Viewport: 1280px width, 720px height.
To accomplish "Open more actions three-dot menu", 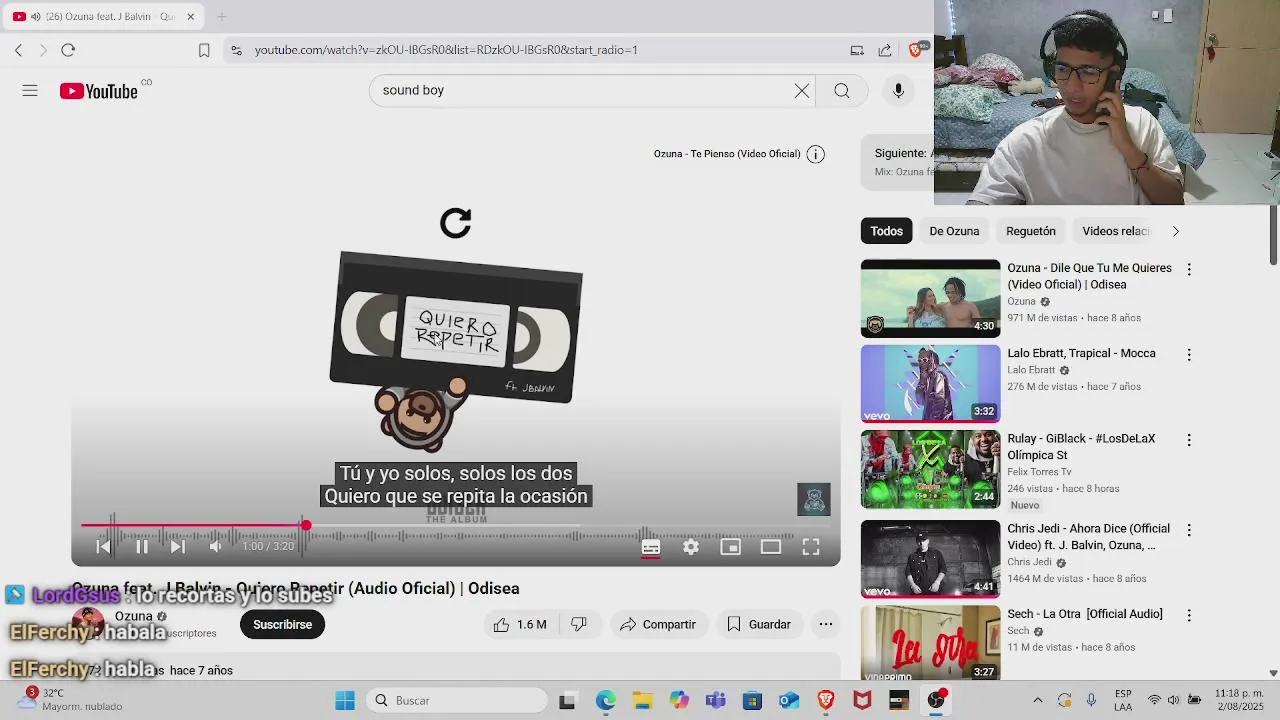I will point(826,625).
